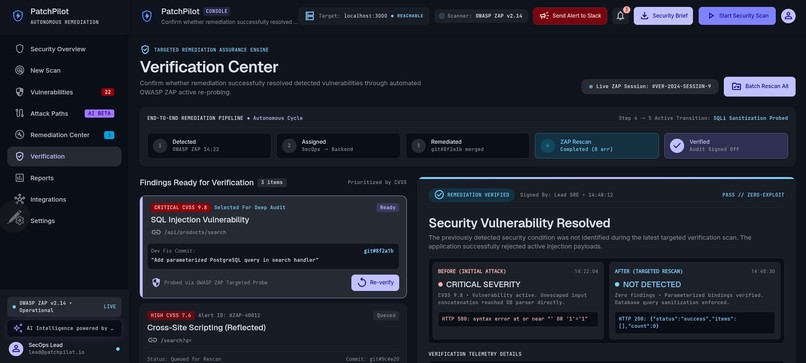This screenshot has width=806, height=363.
Task: Click the Attack Paths route icon
Action: tap(20, 114)
